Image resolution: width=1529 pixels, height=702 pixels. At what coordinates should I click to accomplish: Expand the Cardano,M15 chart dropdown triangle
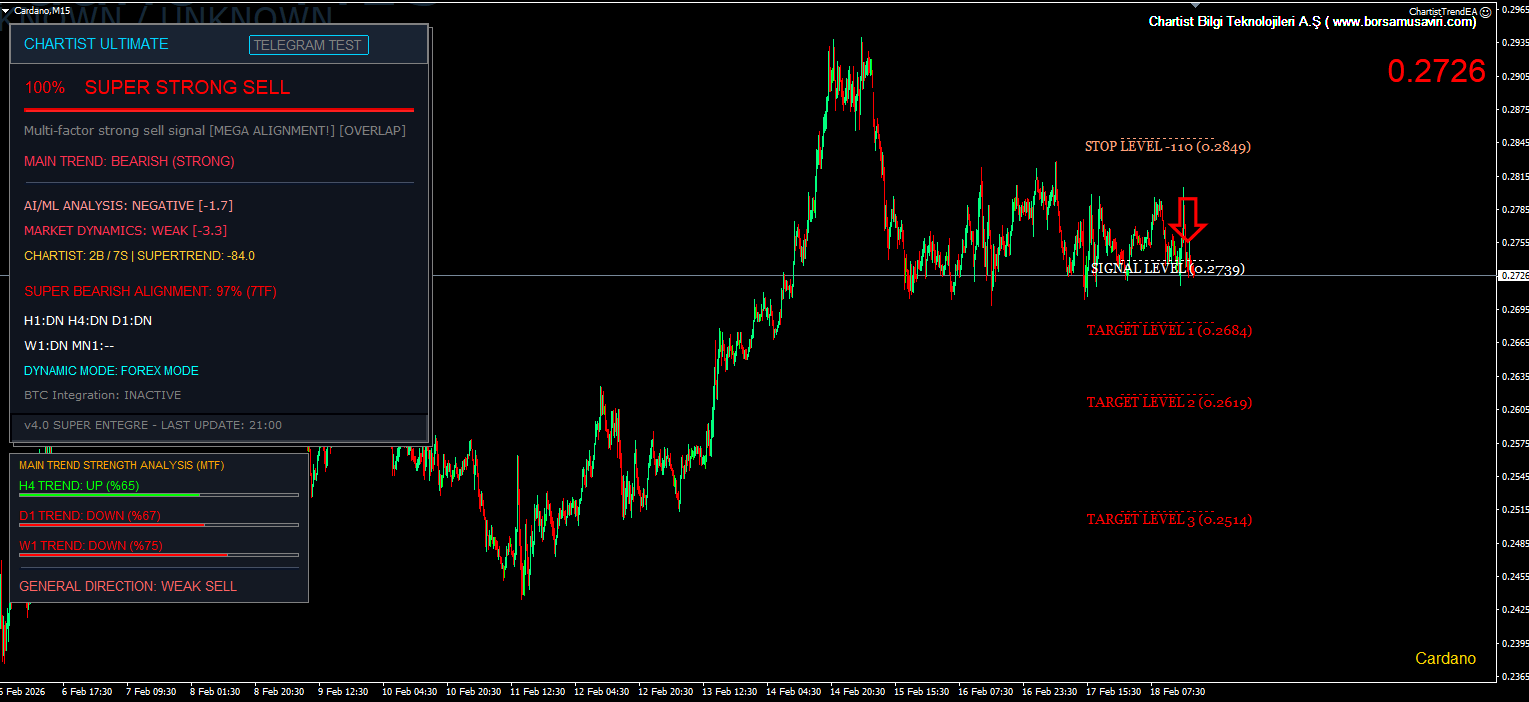(x=6, y=10)
